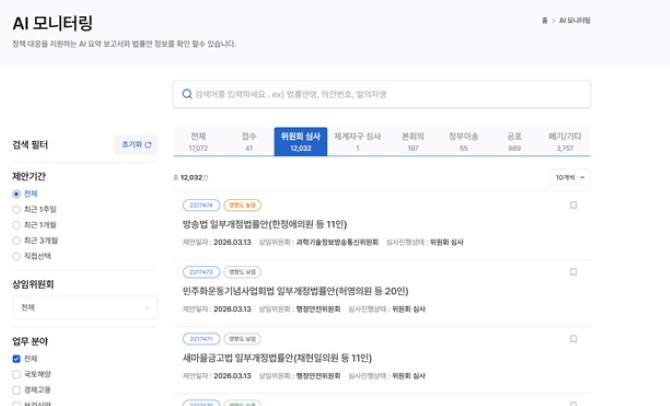Bookmark the 새마을금고법 일부개정법률안 bill
The image size is (670, 406).
point(574,339)
